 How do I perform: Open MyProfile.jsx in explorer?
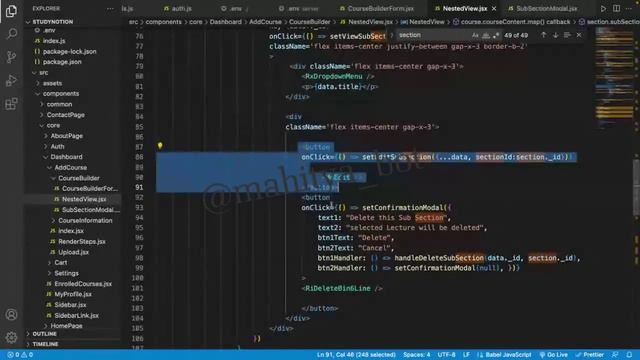point(73,294)
